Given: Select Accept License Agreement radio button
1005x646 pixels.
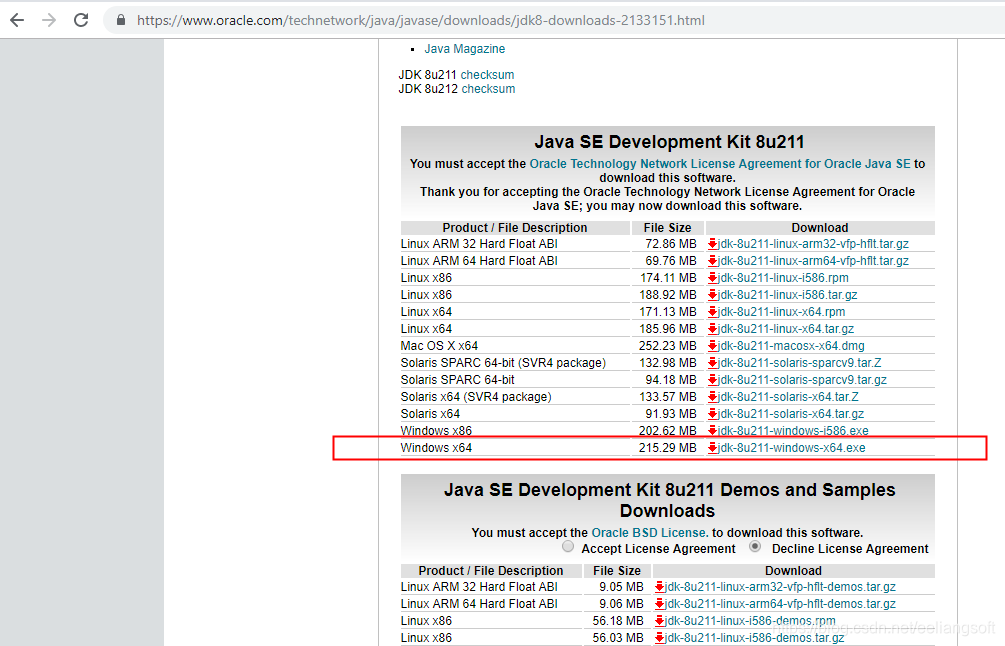Looking at the screenshot, I should click(x=568, y=547).
